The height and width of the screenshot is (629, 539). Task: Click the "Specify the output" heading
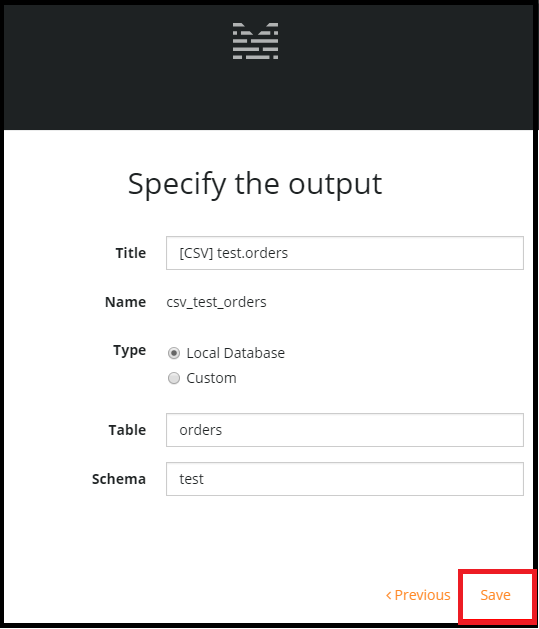point(255,184)
